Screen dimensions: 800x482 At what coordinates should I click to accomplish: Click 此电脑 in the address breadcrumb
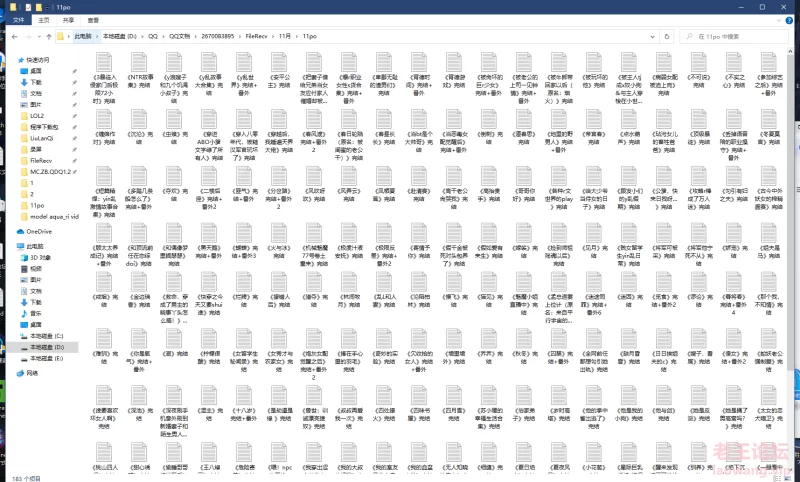pos(83,36)
